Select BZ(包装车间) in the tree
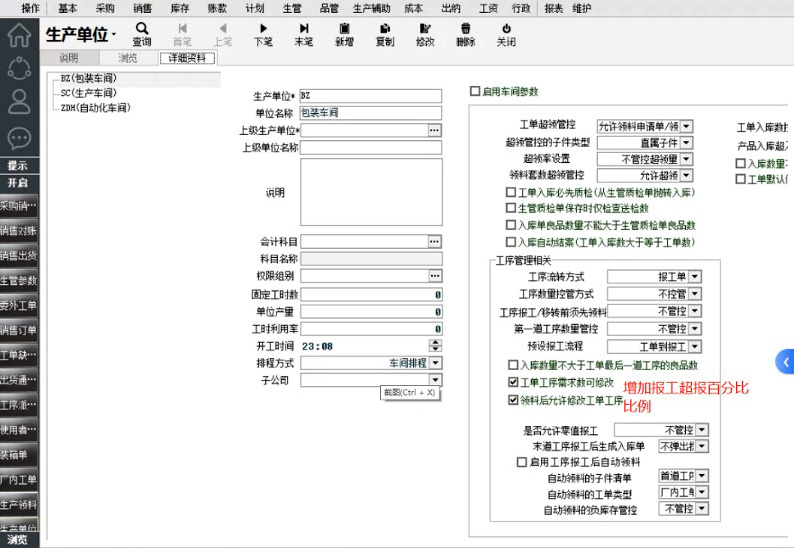 point(89,78)
